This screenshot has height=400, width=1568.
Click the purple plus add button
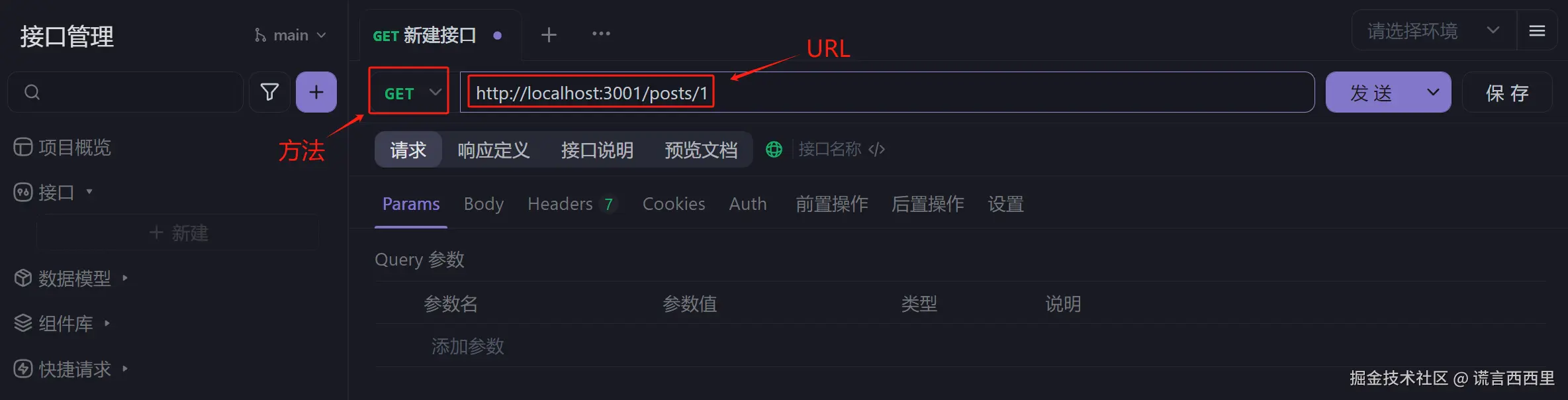316,92
